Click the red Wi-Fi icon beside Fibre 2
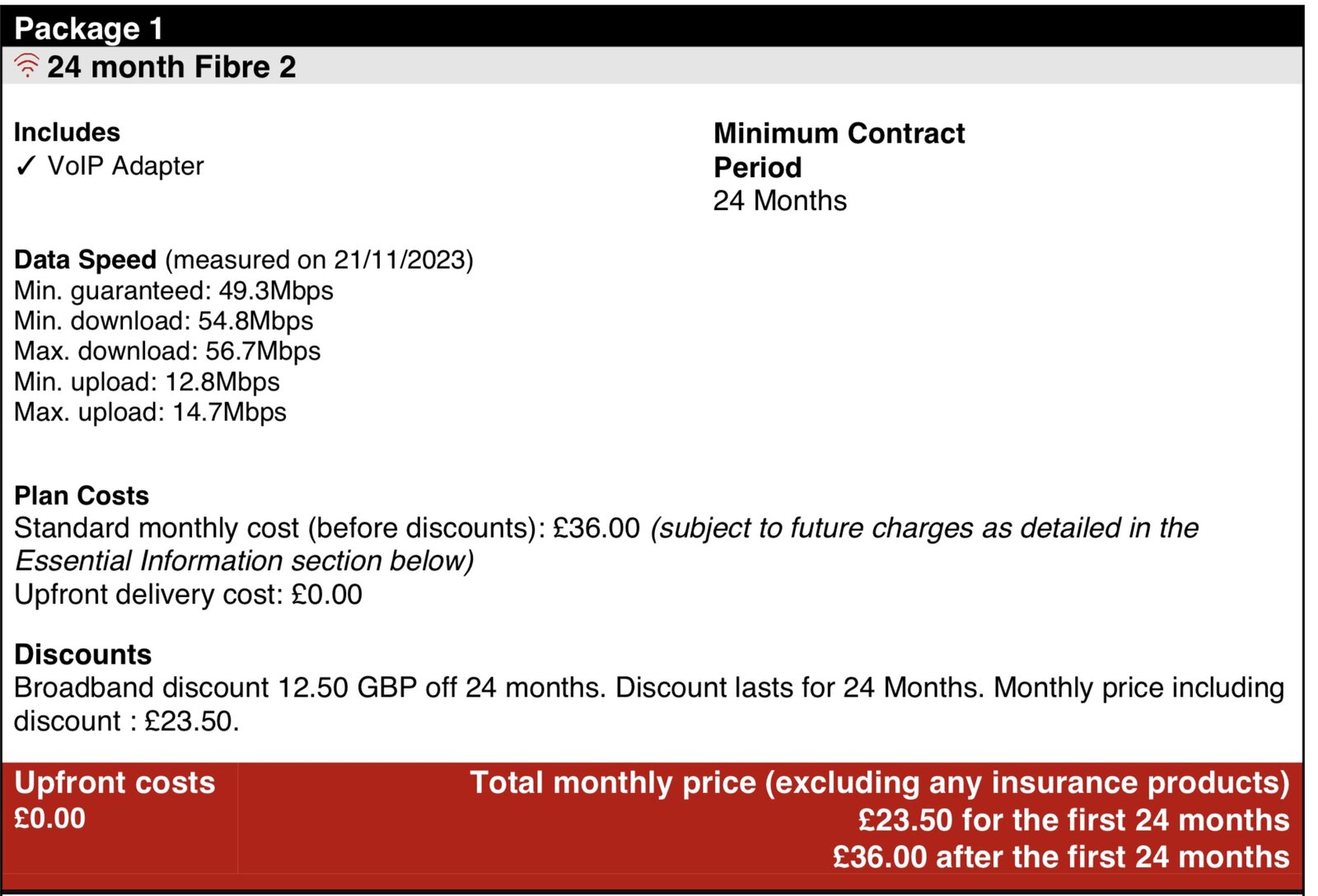1318x896 pixels. [x=27, y=66]
